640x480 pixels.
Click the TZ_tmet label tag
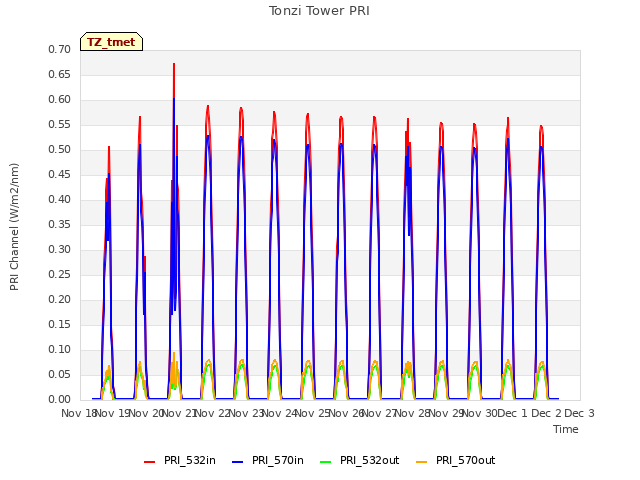(x=111, y=42)
